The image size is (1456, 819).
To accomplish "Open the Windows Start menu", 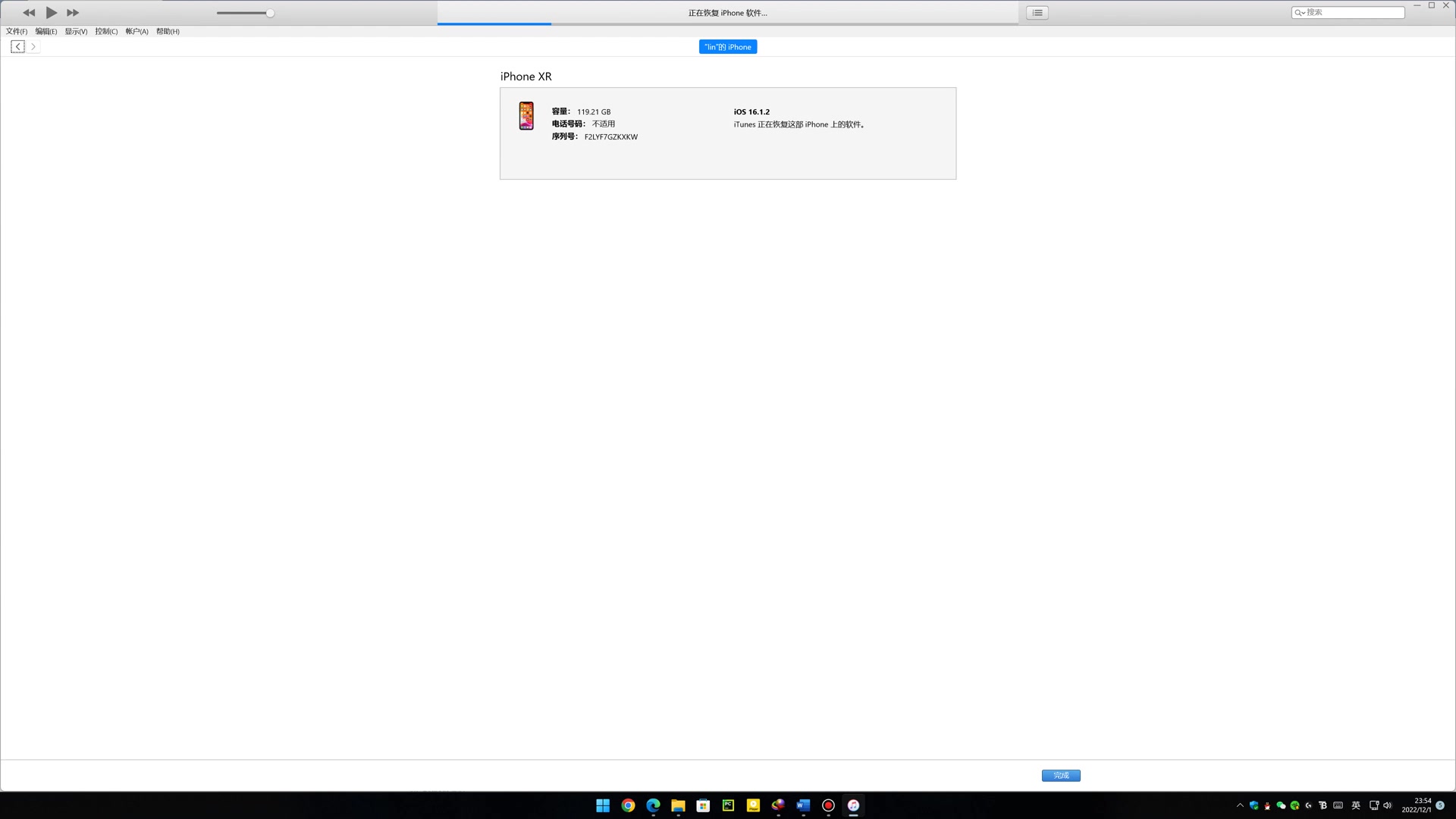I will [x=603, y=805].
